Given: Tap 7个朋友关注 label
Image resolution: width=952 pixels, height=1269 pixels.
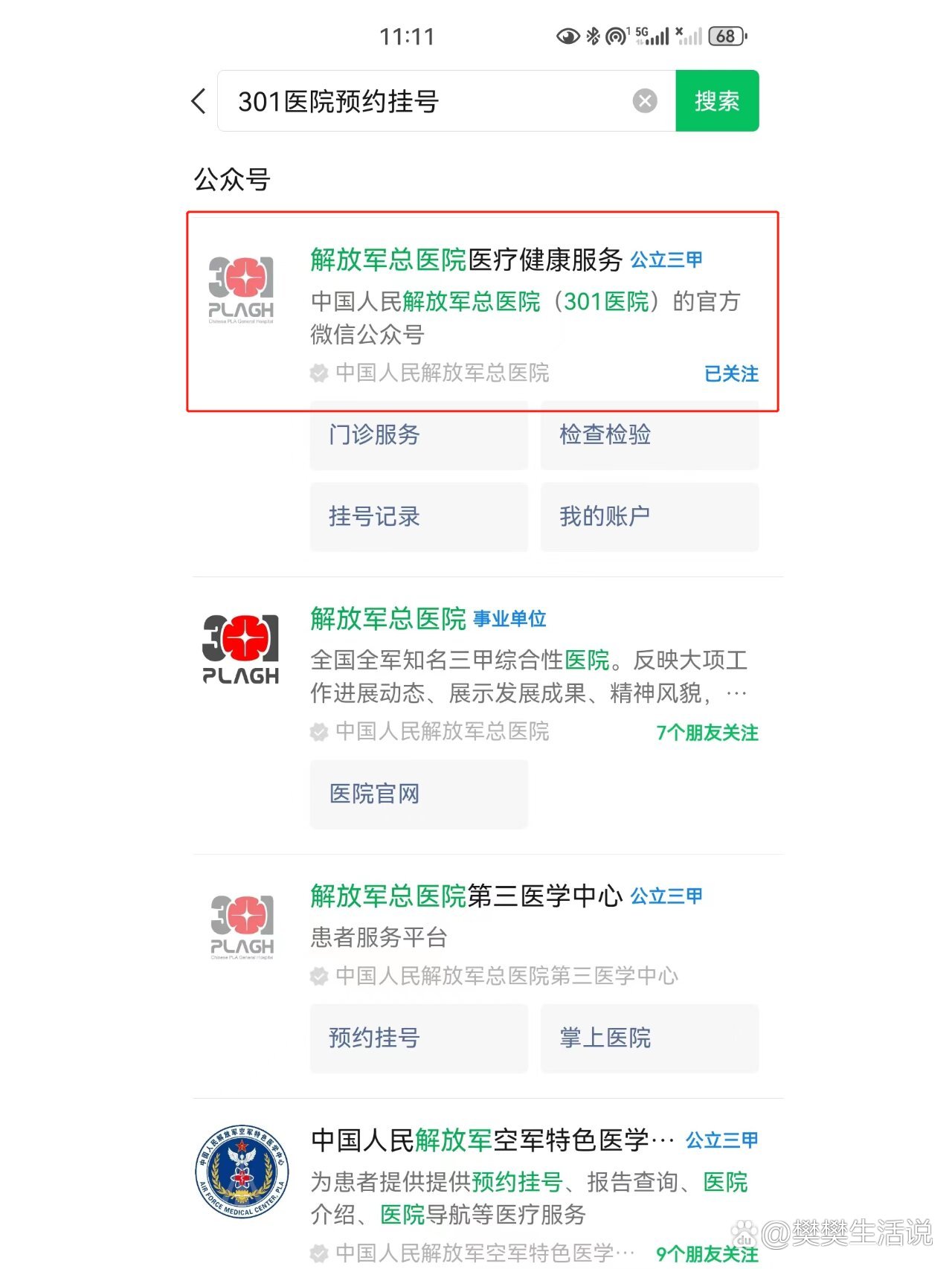Looking at the screenshot, I should pyautogui.click(x=707, y=733).
